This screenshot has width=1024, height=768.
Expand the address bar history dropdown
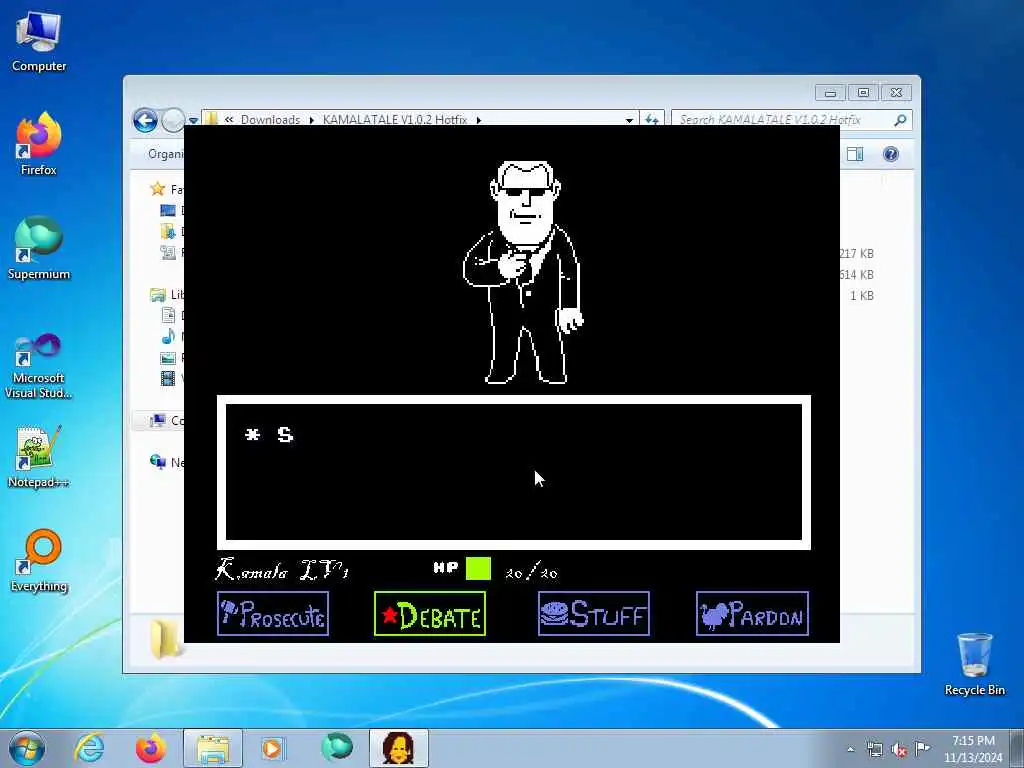pyautogui.click(x=629, y=120)
